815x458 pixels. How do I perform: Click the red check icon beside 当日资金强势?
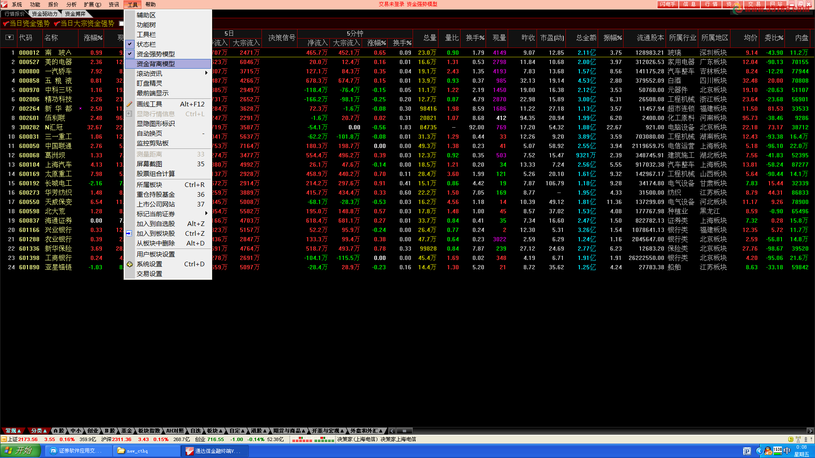point(5,23)
